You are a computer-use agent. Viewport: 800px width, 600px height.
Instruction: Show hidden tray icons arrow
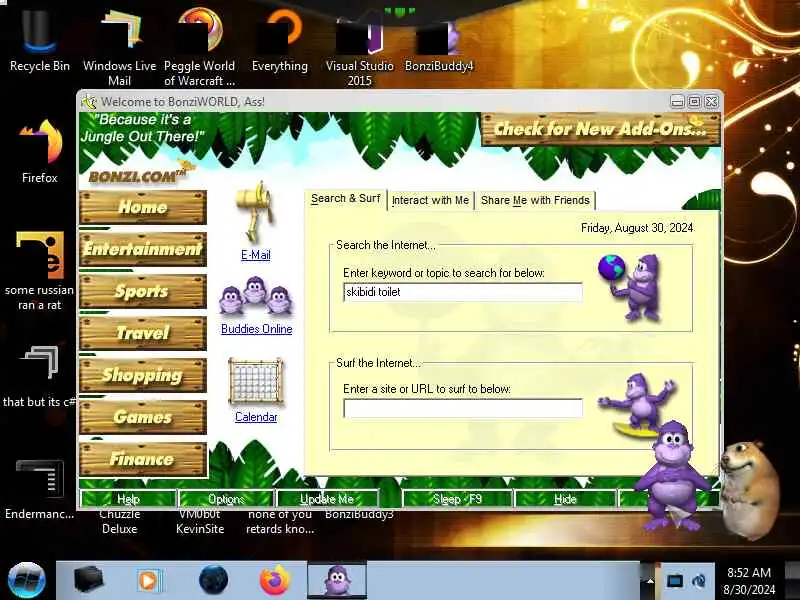(x=650, y=581)
